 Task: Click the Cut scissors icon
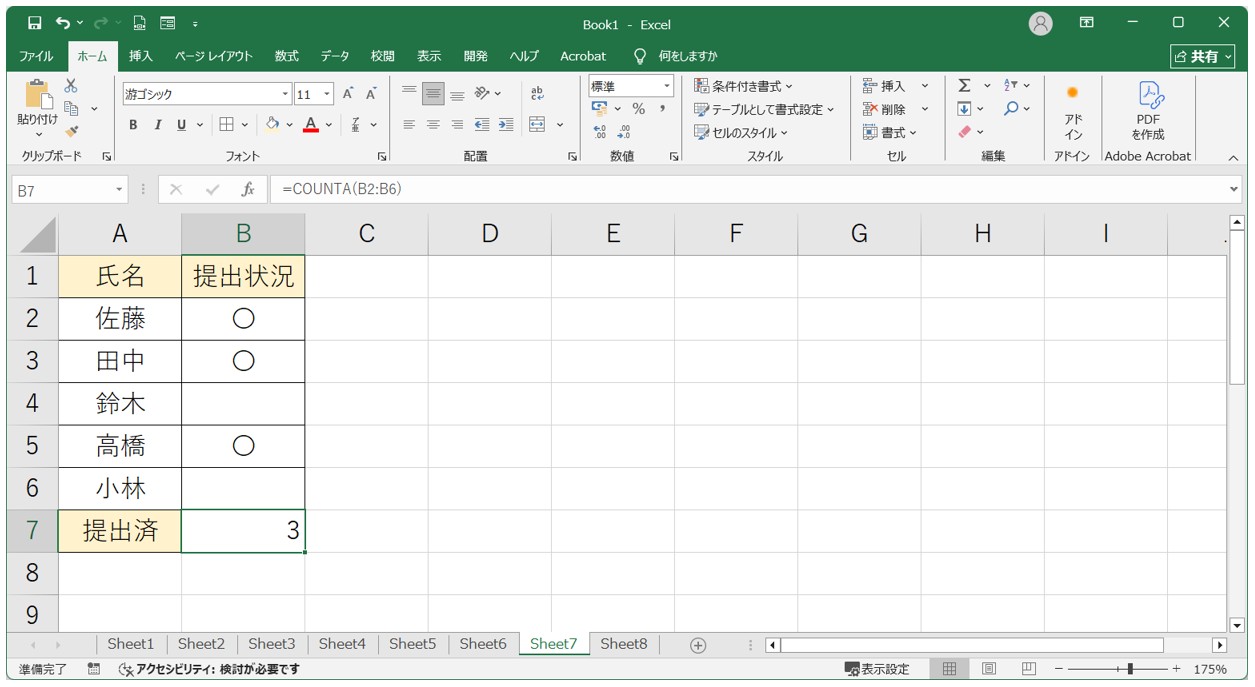pyautogui.click(x=71, y=87)
